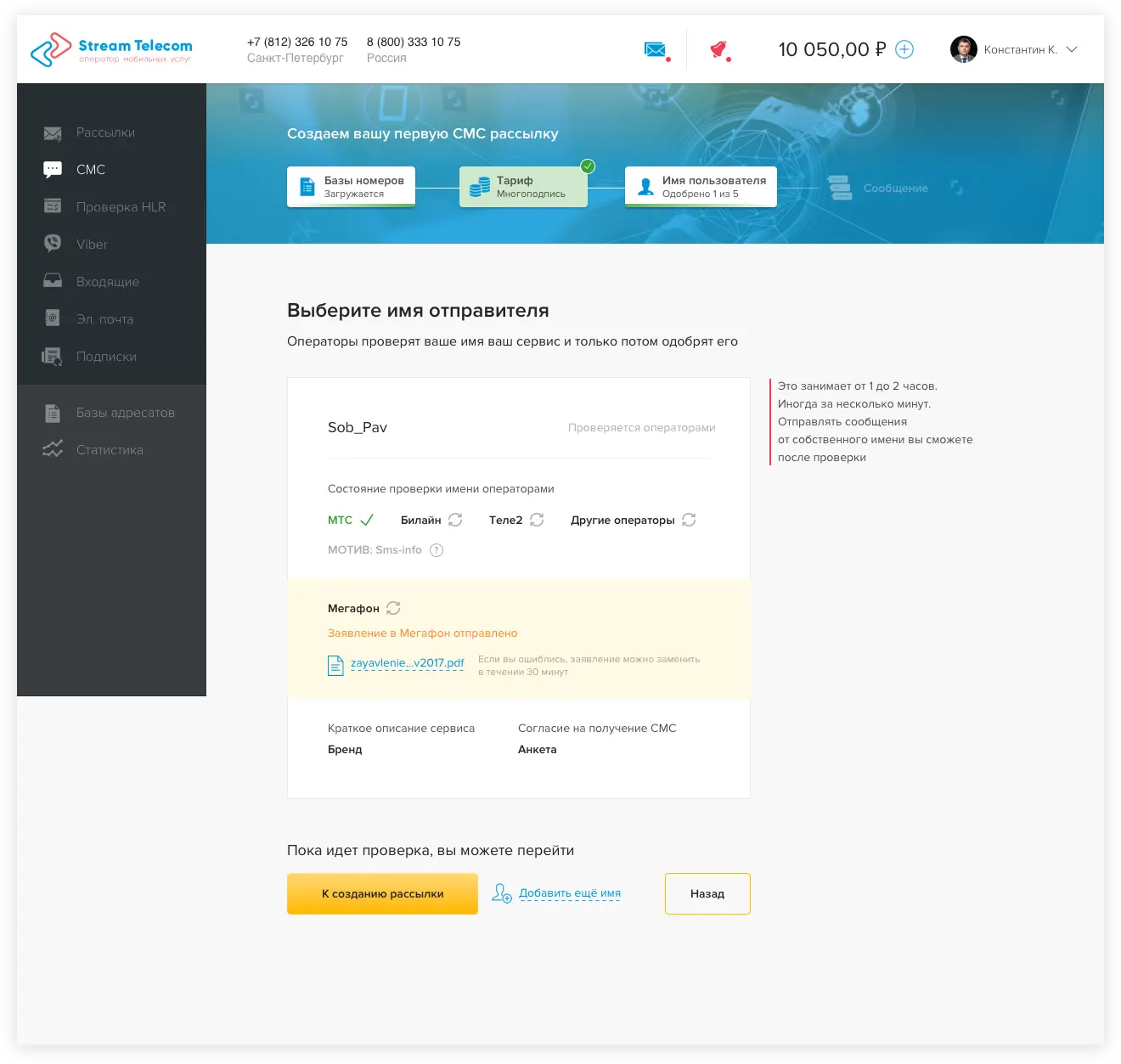Click the Входящие inbox tray icon
Screen dimensions: 1121x1064
tap(53, 280)
